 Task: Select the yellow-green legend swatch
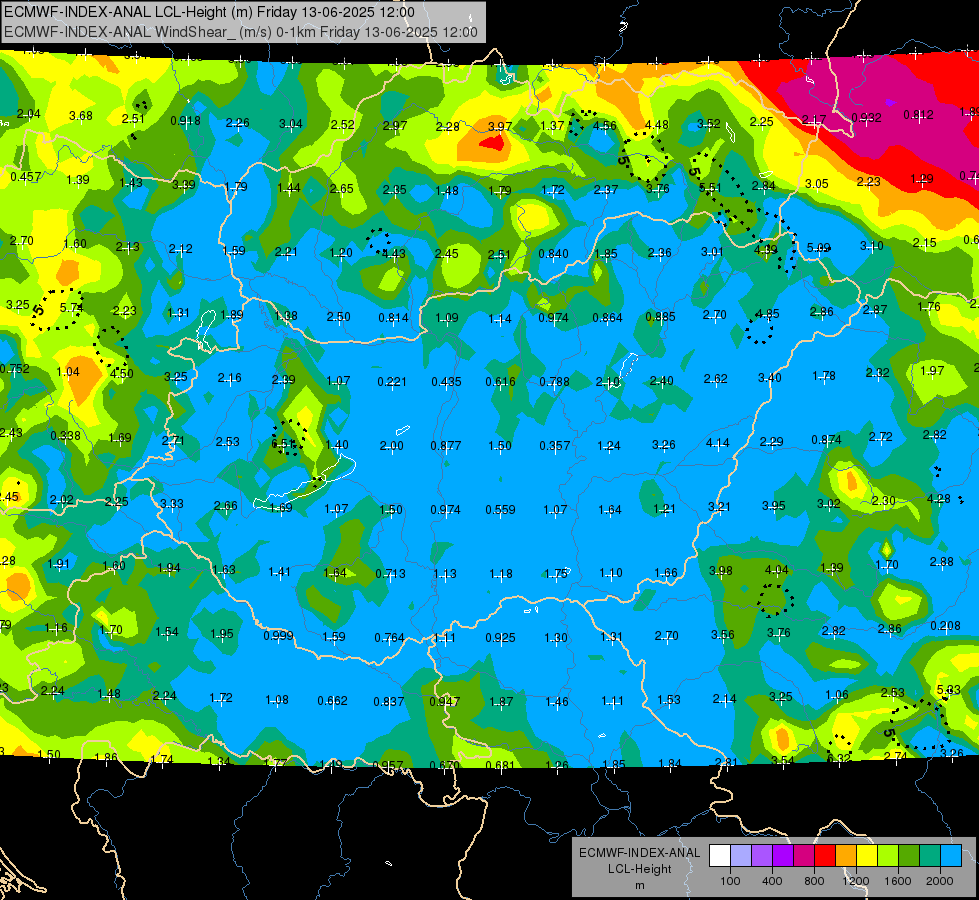tap(888, 855)
